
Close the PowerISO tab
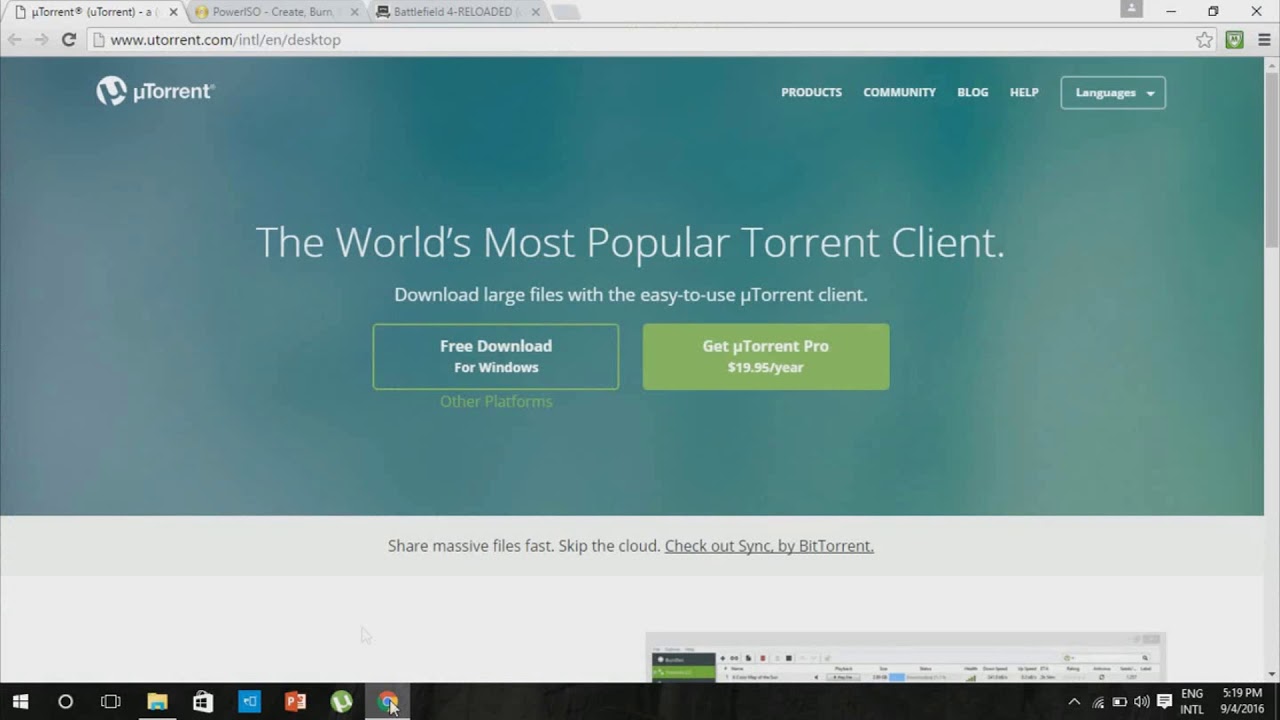354,12
